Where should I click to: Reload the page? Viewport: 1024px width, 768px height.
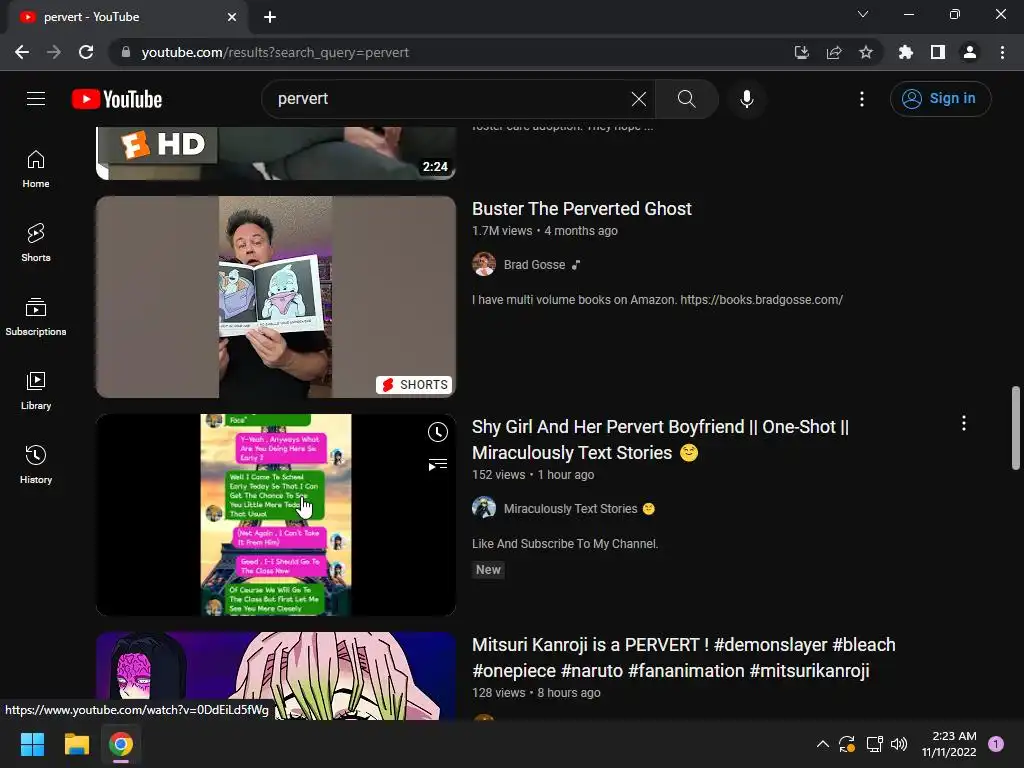86,52
